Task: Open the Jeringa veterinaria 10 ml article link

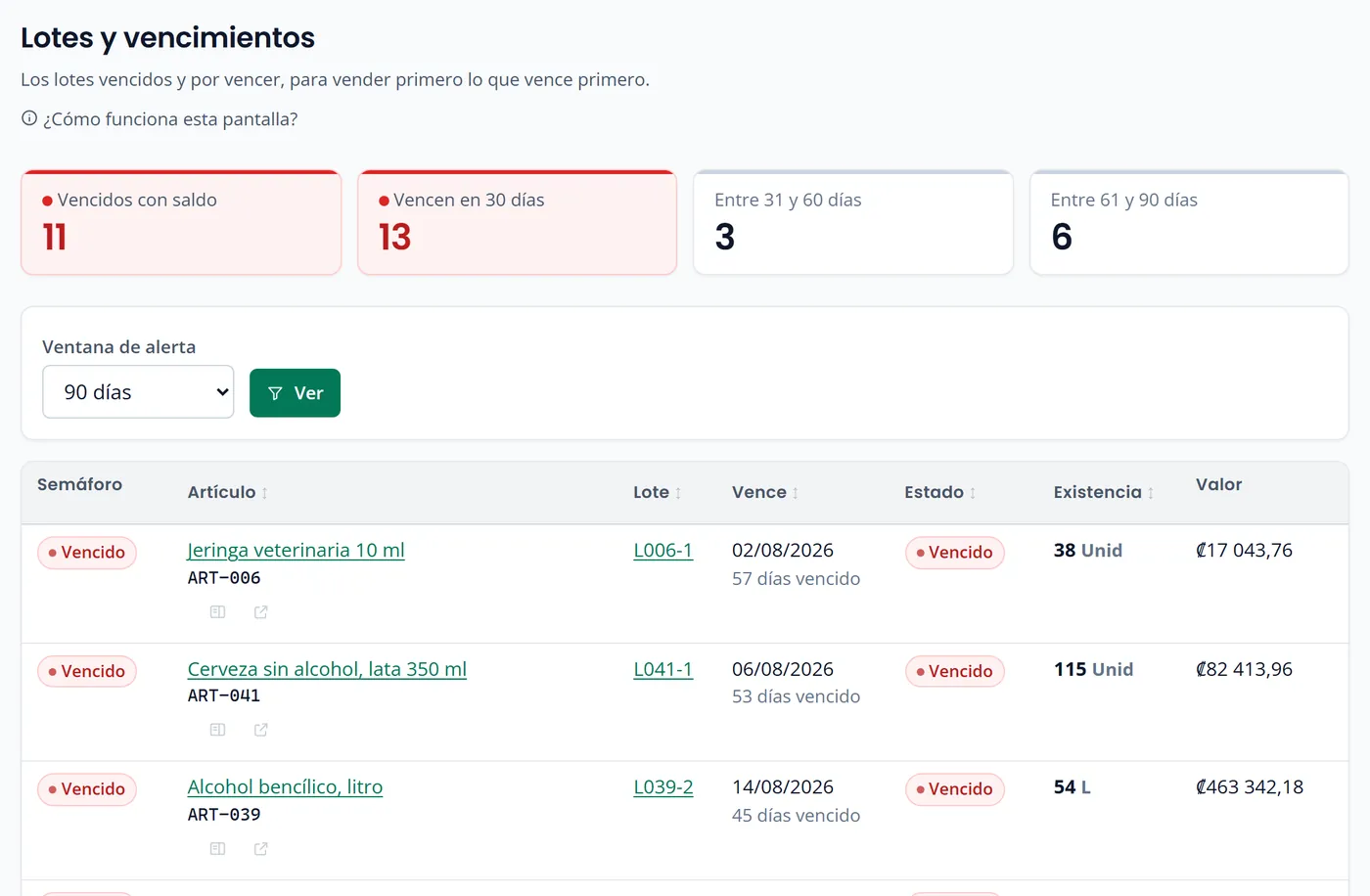Action: pos(297,550)
